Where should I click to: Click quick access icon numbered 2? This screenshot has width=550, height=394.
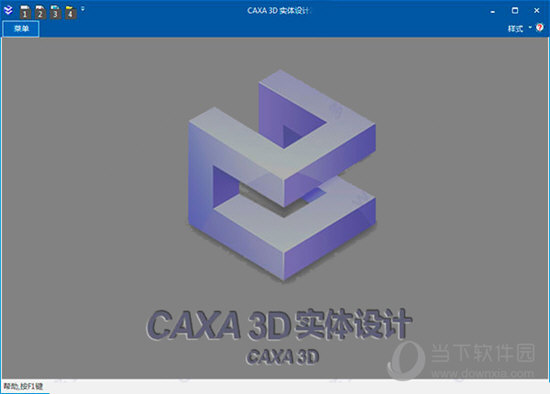coord(40,12)
